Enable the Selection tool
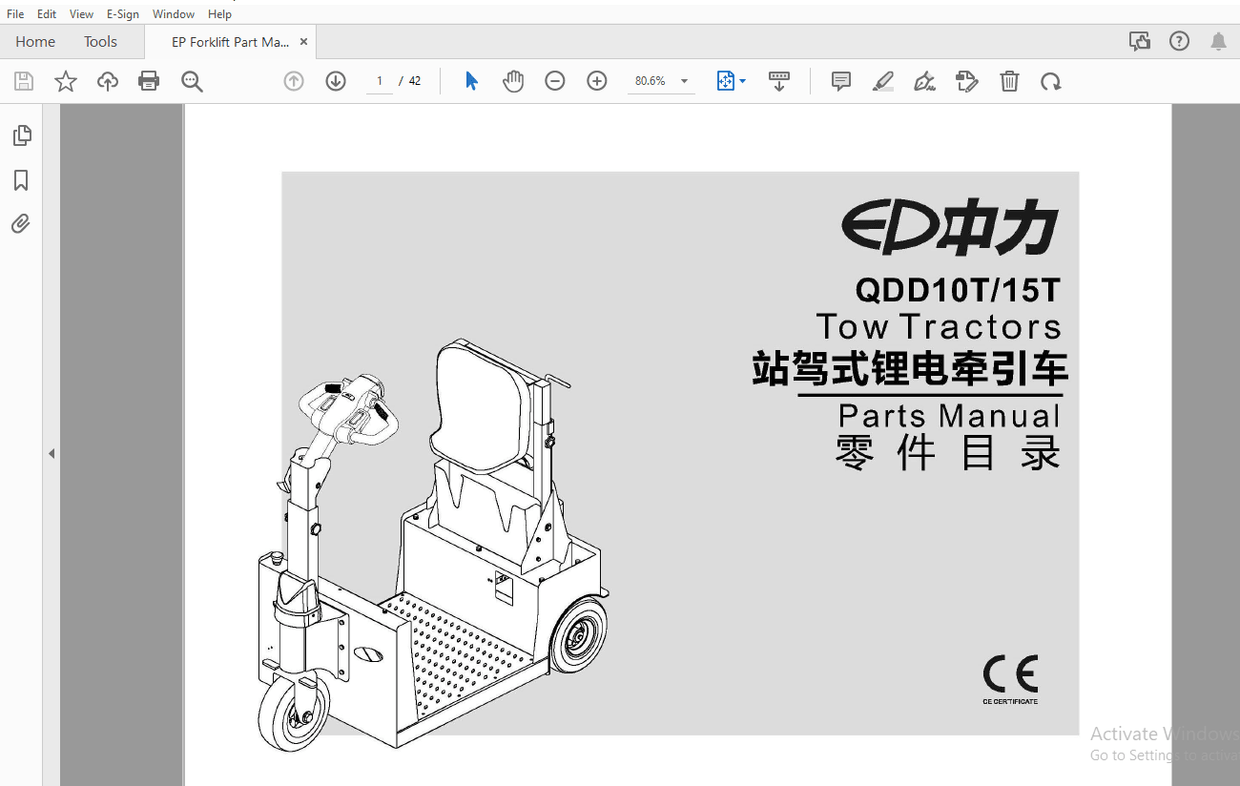1240x786 pixels. [470, 81]
